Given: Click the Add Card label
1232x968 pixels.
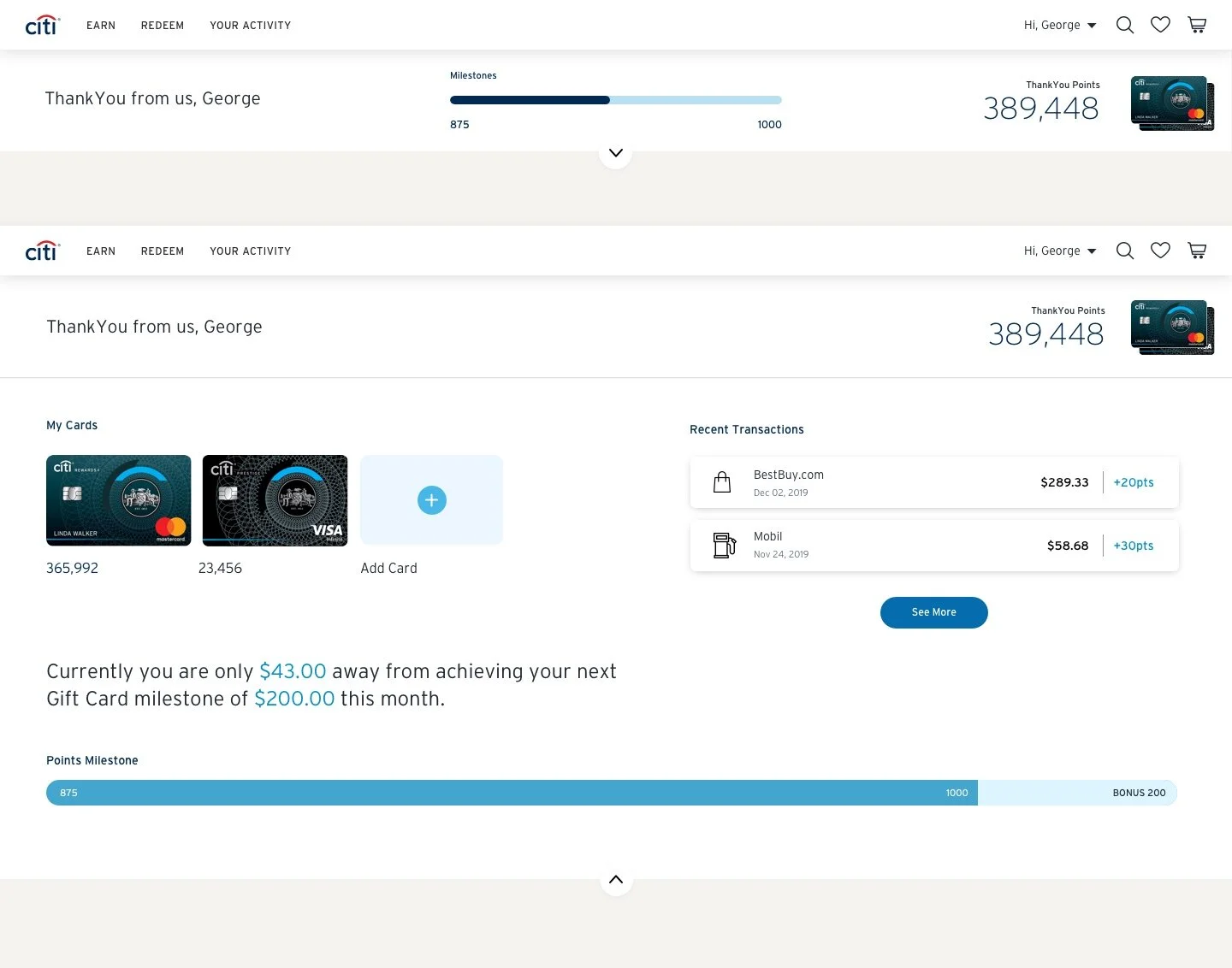Looking at the screenshot, I should pos(389,568).
